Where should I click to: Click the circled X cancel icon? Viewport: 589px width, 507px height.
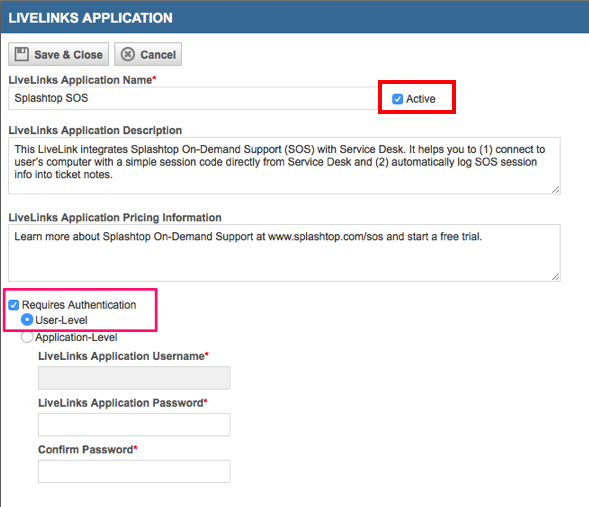[127, 54]
